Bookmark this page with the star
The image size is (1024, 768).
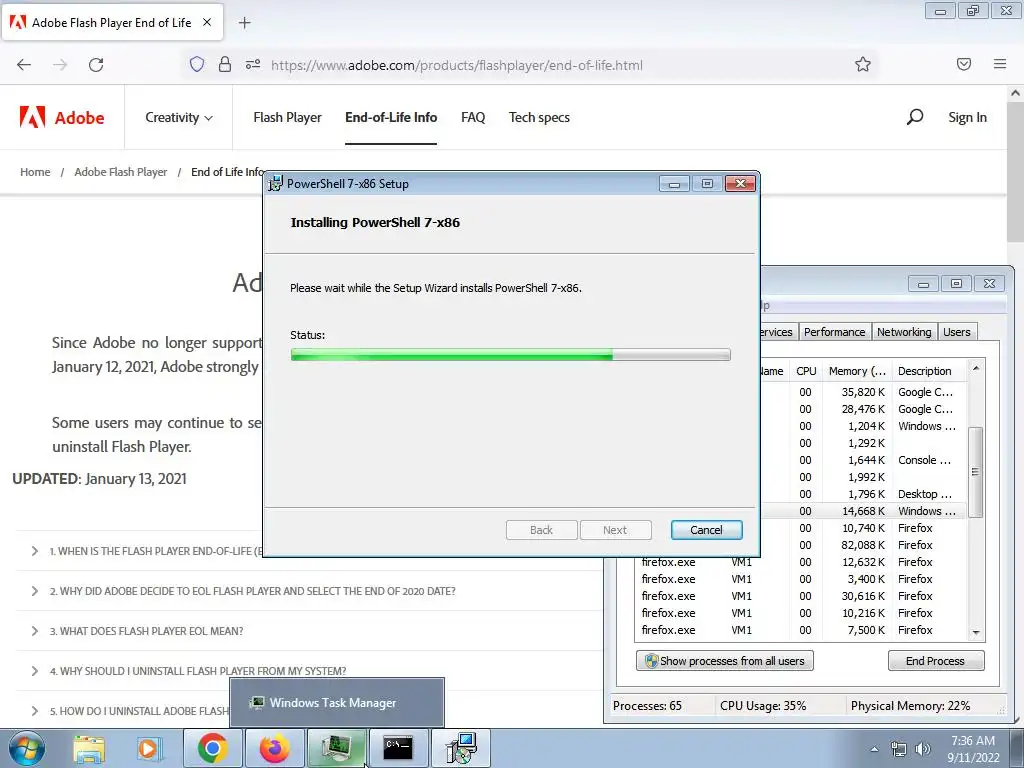tap(863, 64)
